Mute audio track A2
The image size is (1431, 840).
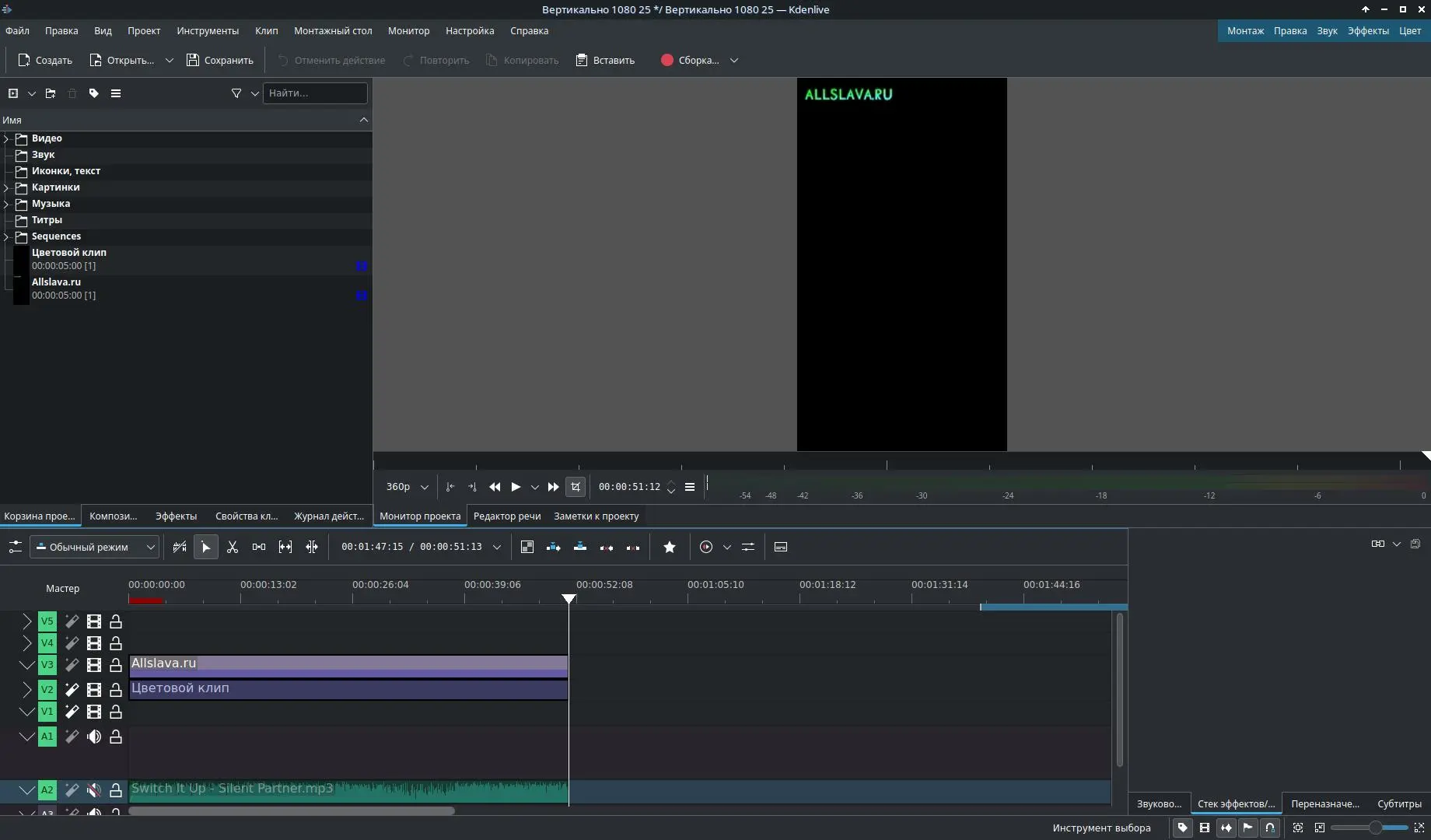click(94, 790)
